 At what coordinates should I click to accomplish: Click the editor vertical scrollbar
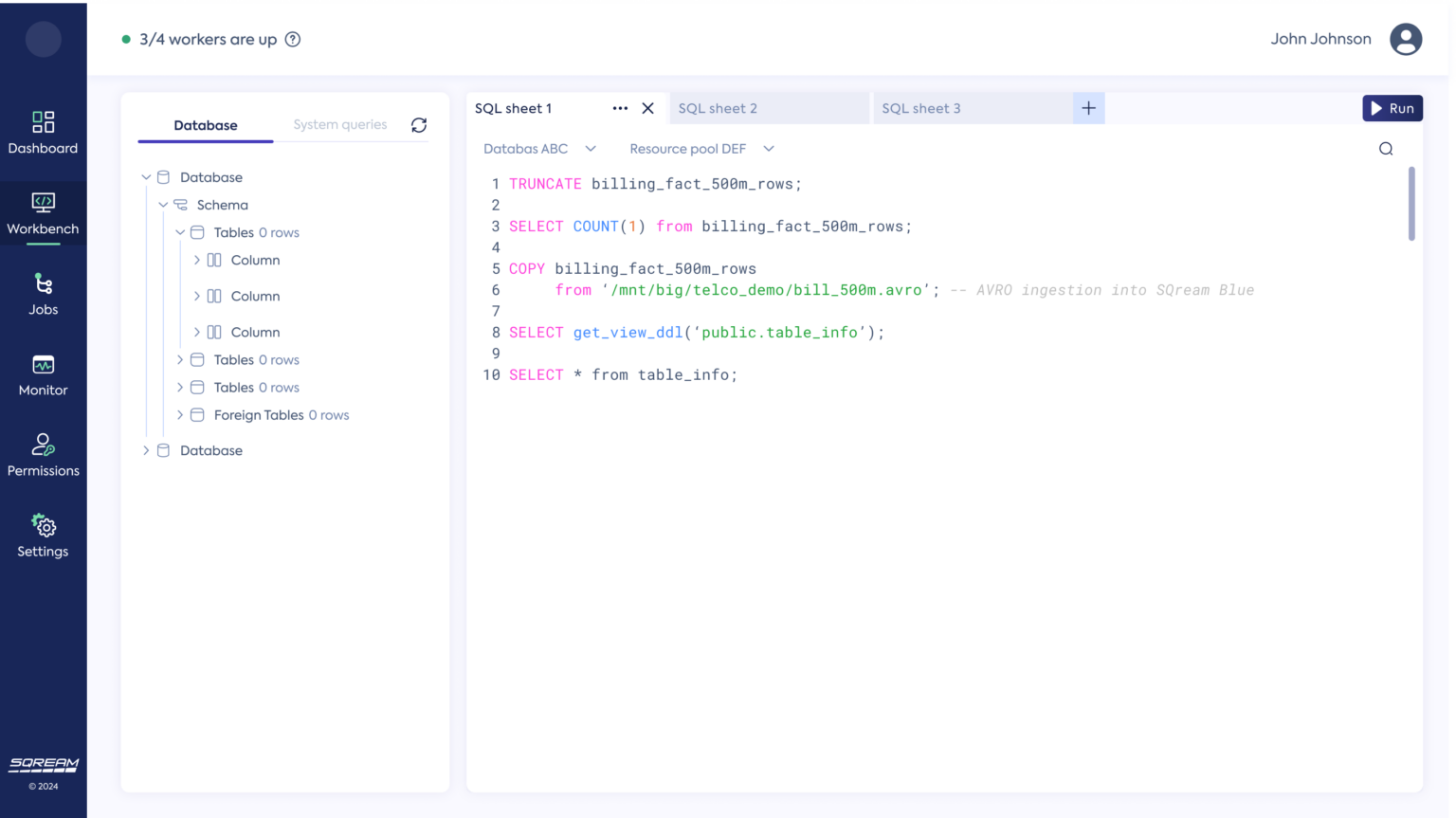click(1411, 203)
